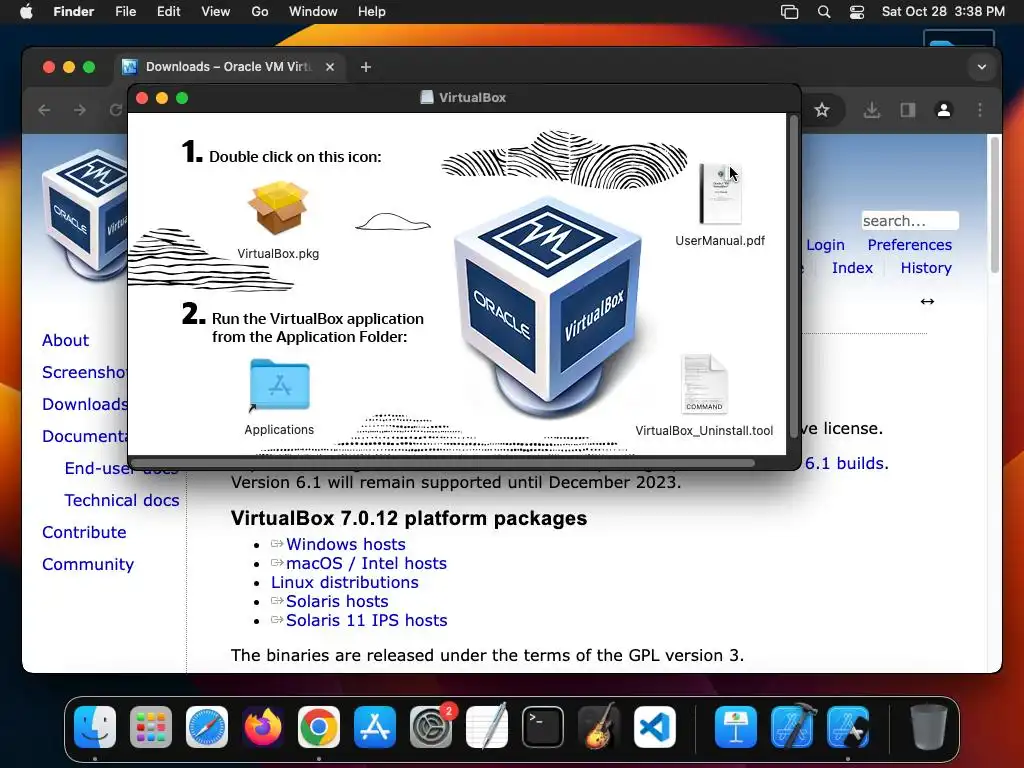Launch GarageBand from the Dock
Screen dimensions: 1024x768
click(x=599, y=727)
